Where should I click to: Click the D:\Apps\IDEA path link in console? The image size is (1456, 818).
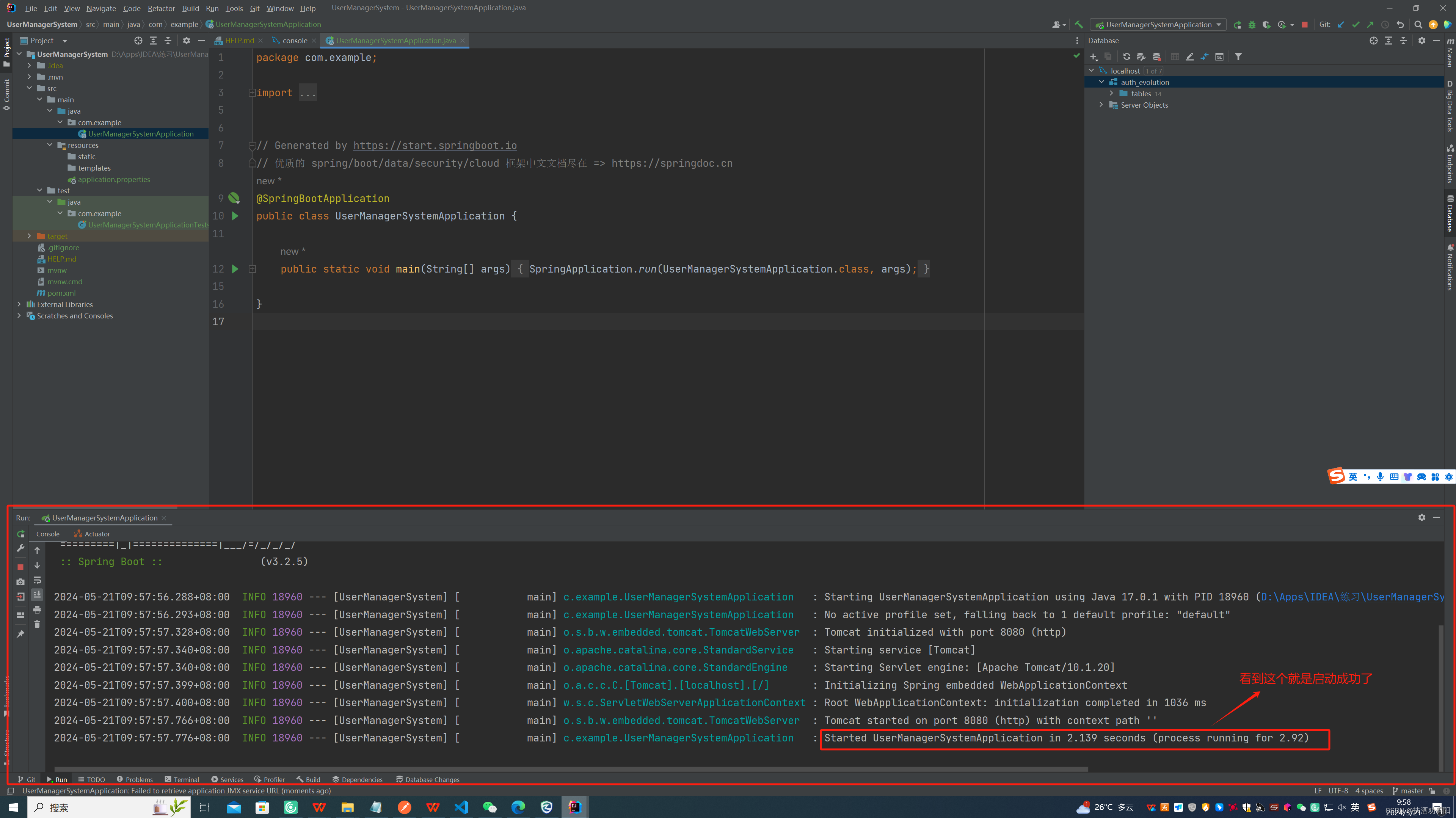pos(1352,597)
